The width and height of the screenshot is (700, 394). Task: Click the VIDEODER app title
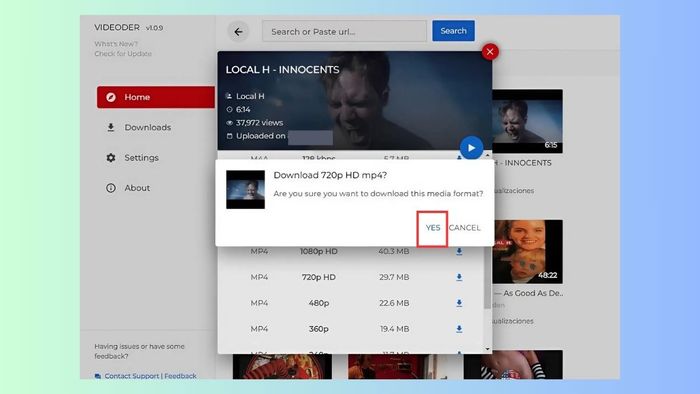click(117, 27)
